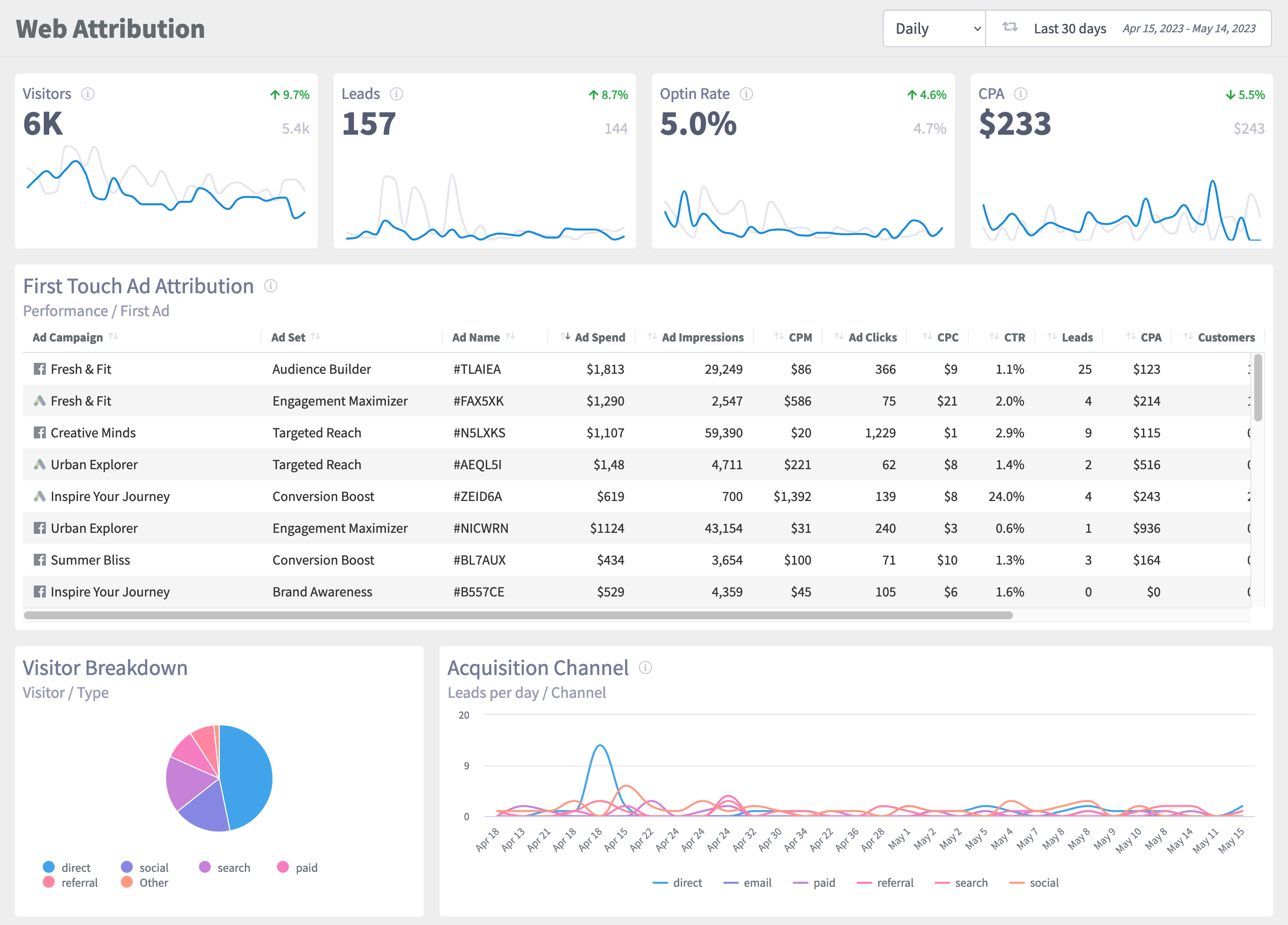The width and height of the screenshot is (1288, 925).
Task: Click sort arrows icon next to Ad Set
Action: click(316, 336)
